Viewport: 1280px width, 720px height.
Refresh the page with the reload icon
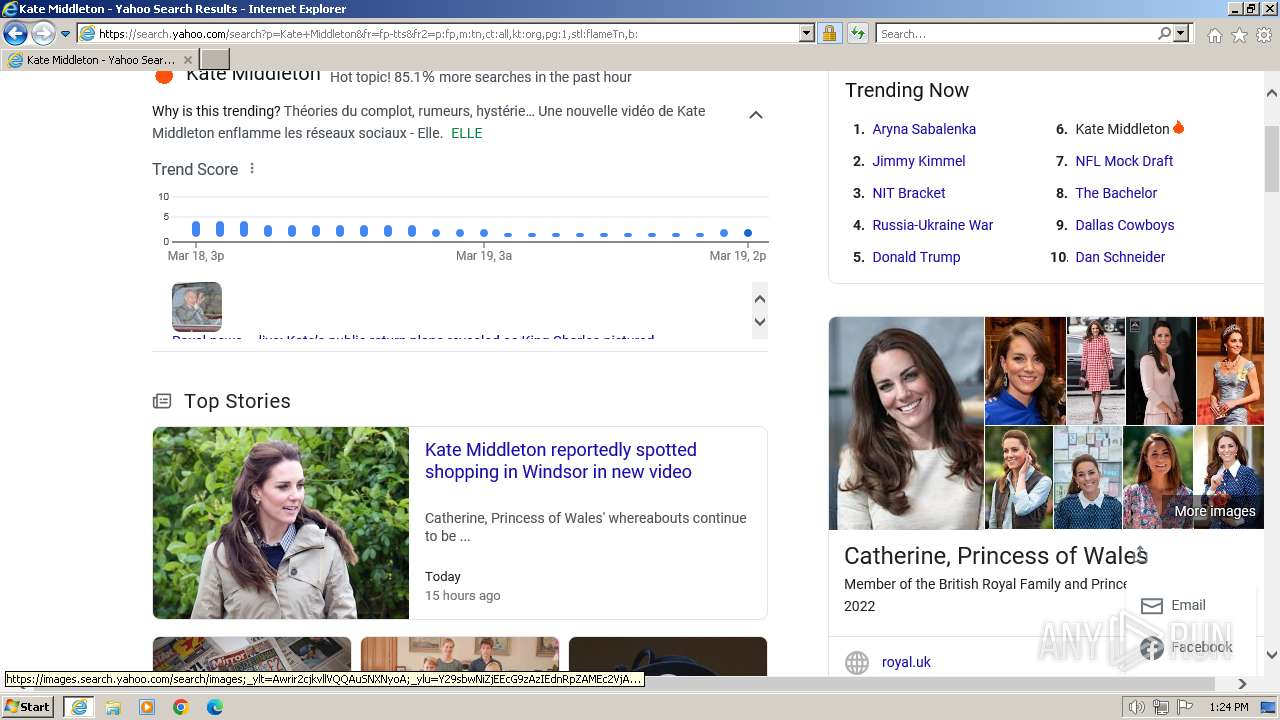pos(857,33)
